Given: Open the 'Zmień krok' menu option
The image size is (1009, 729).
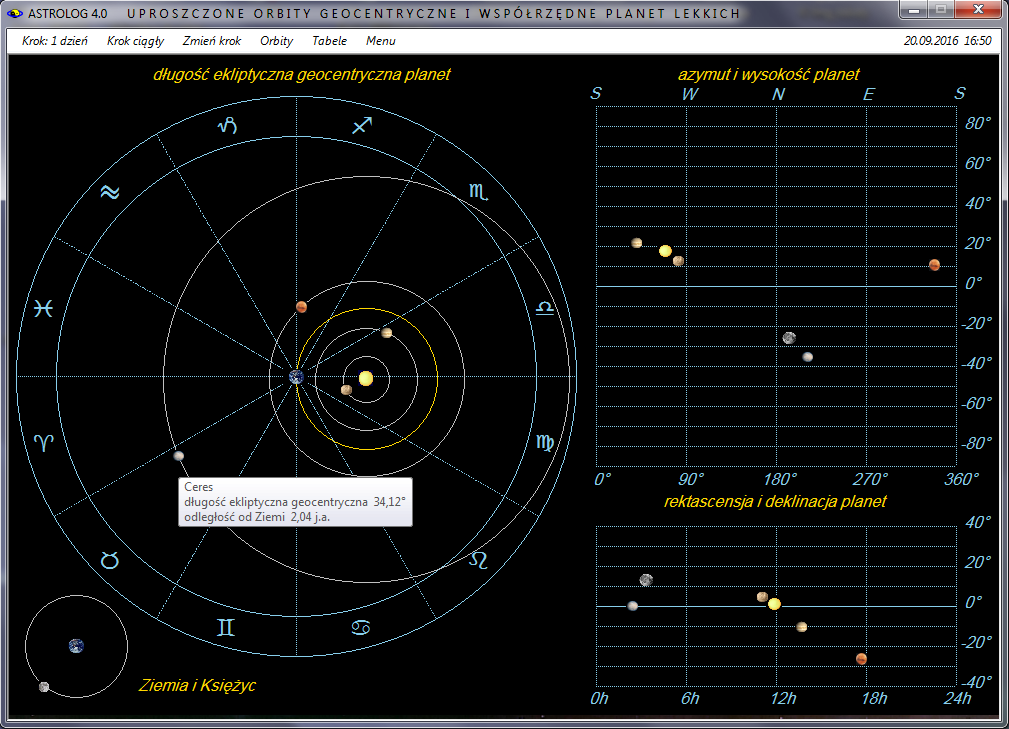Looking at the screenshot, I should coord(212,41).
